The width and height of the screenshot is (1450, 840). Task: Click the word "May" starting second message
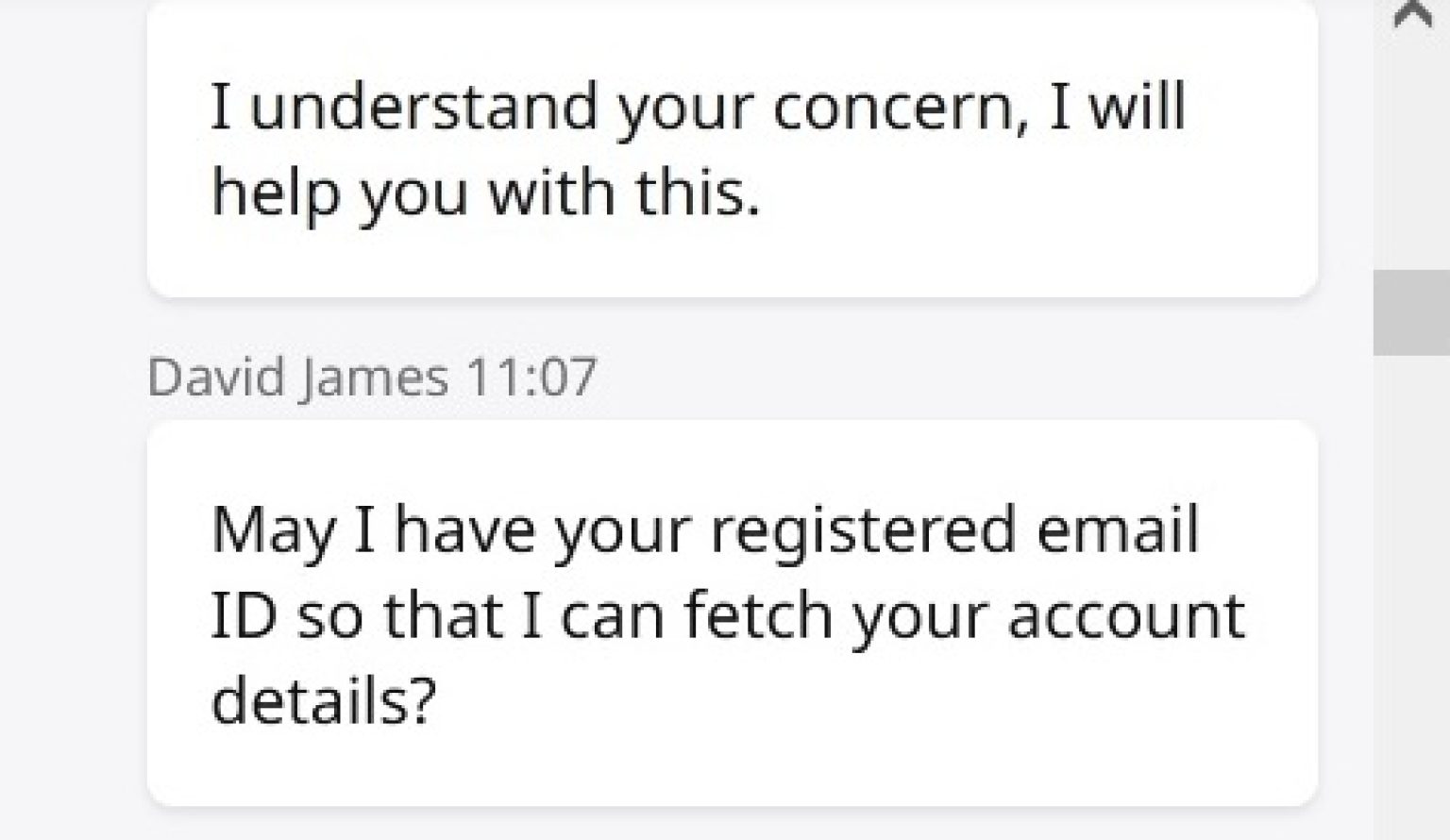[x=272, y=530]
